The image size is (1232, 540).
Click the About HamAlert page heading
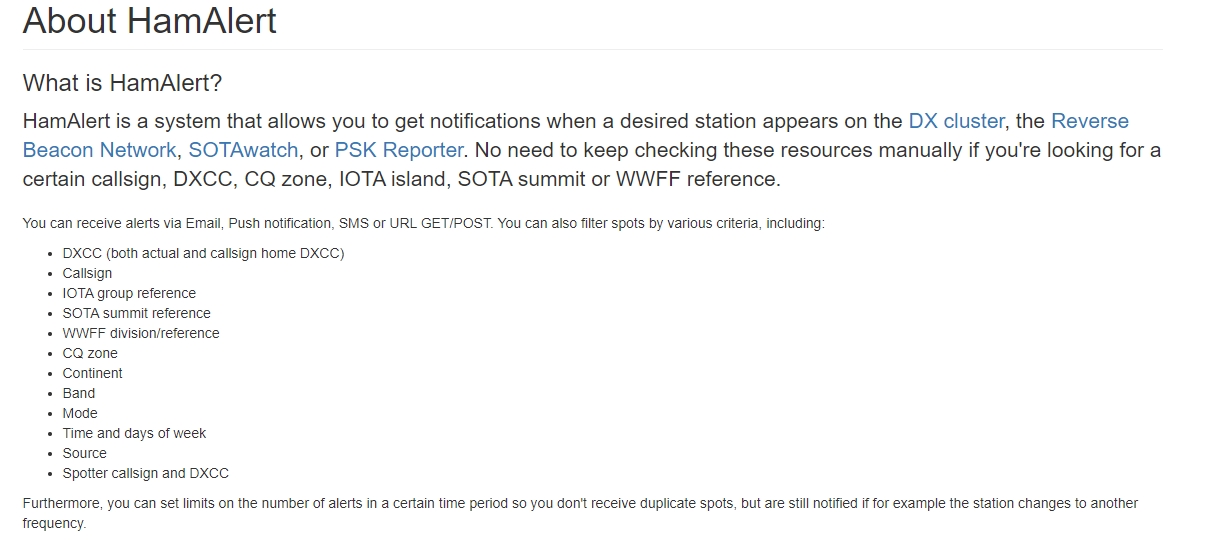coord(150,20)
